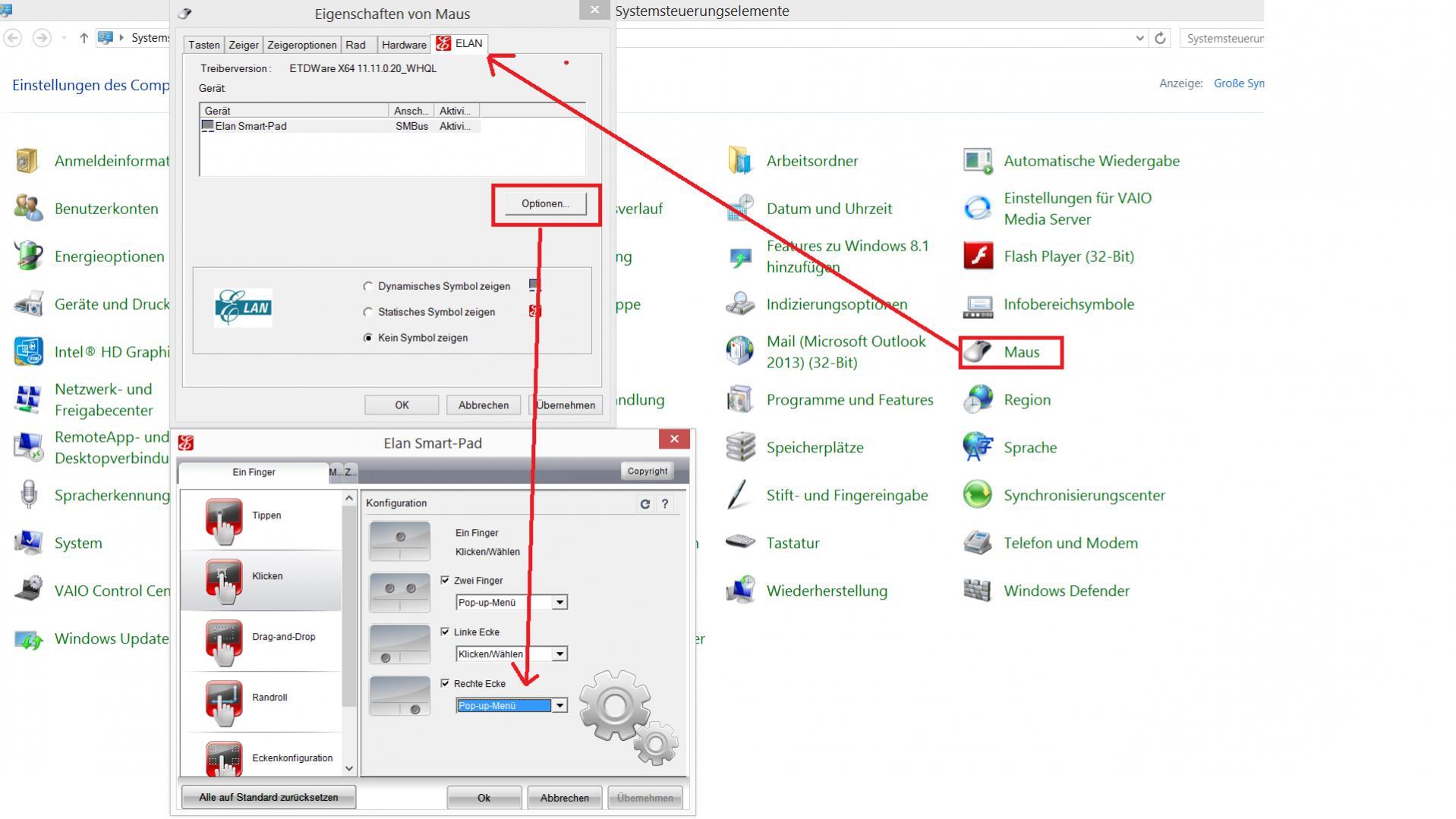Expand address bar history dropdown arrow
The width and height of the screenshot is (1456, 819).
point(1139,38)
